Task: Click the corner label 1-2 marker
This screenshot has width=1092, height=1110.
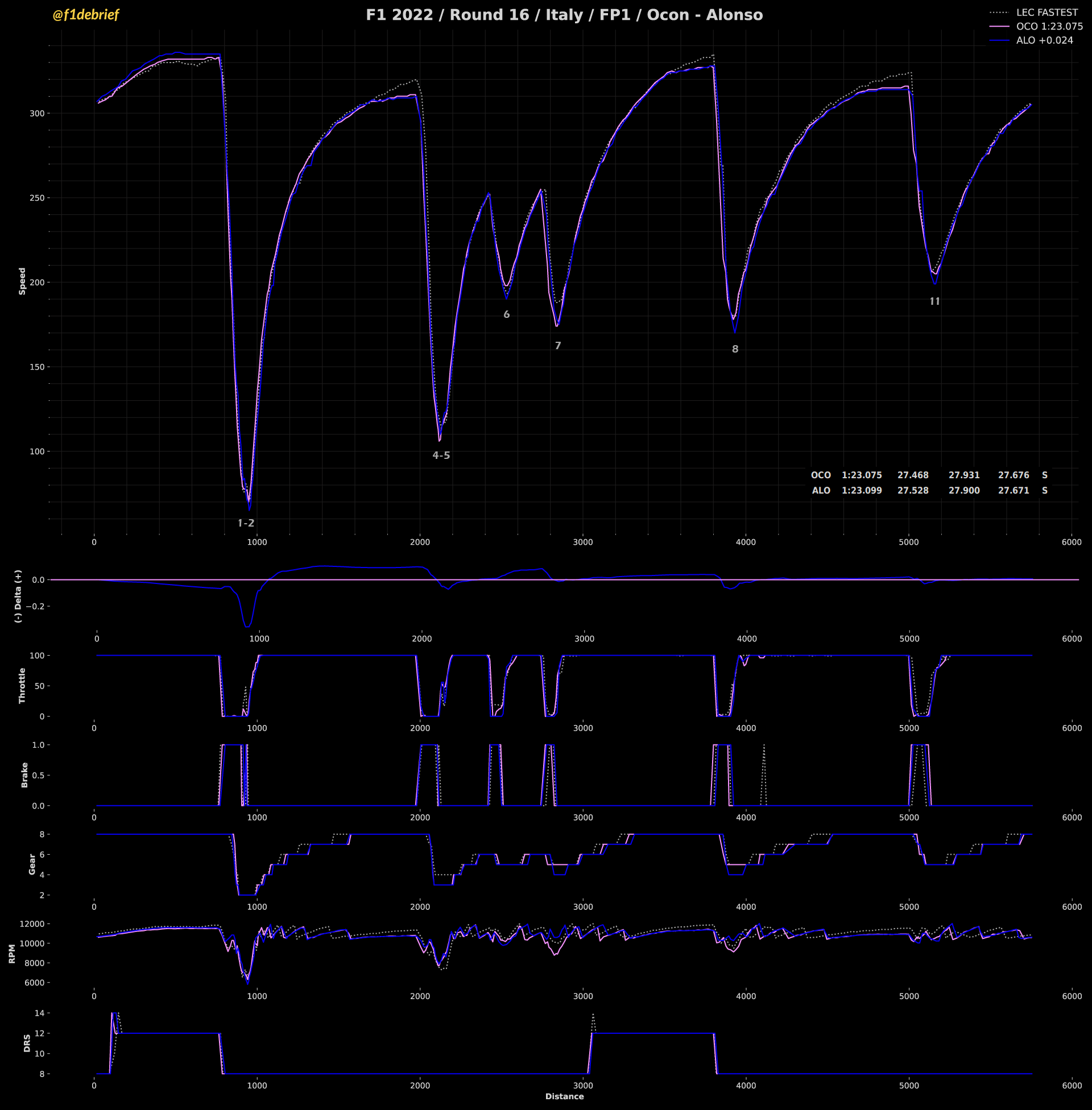Action: coord(246,523)
